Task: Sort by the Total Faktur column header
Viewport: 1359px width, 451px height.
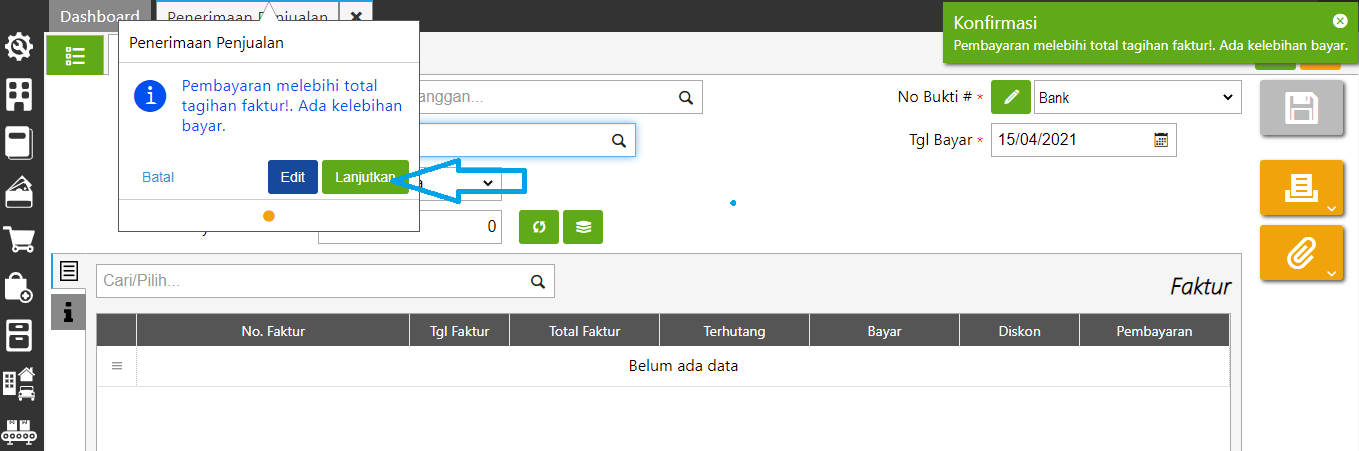Action: pos(584,331)
